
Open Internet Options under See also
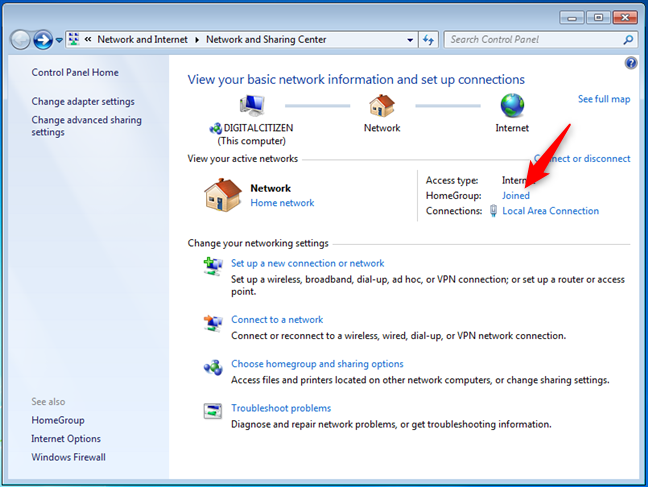(x=66, y=439)
